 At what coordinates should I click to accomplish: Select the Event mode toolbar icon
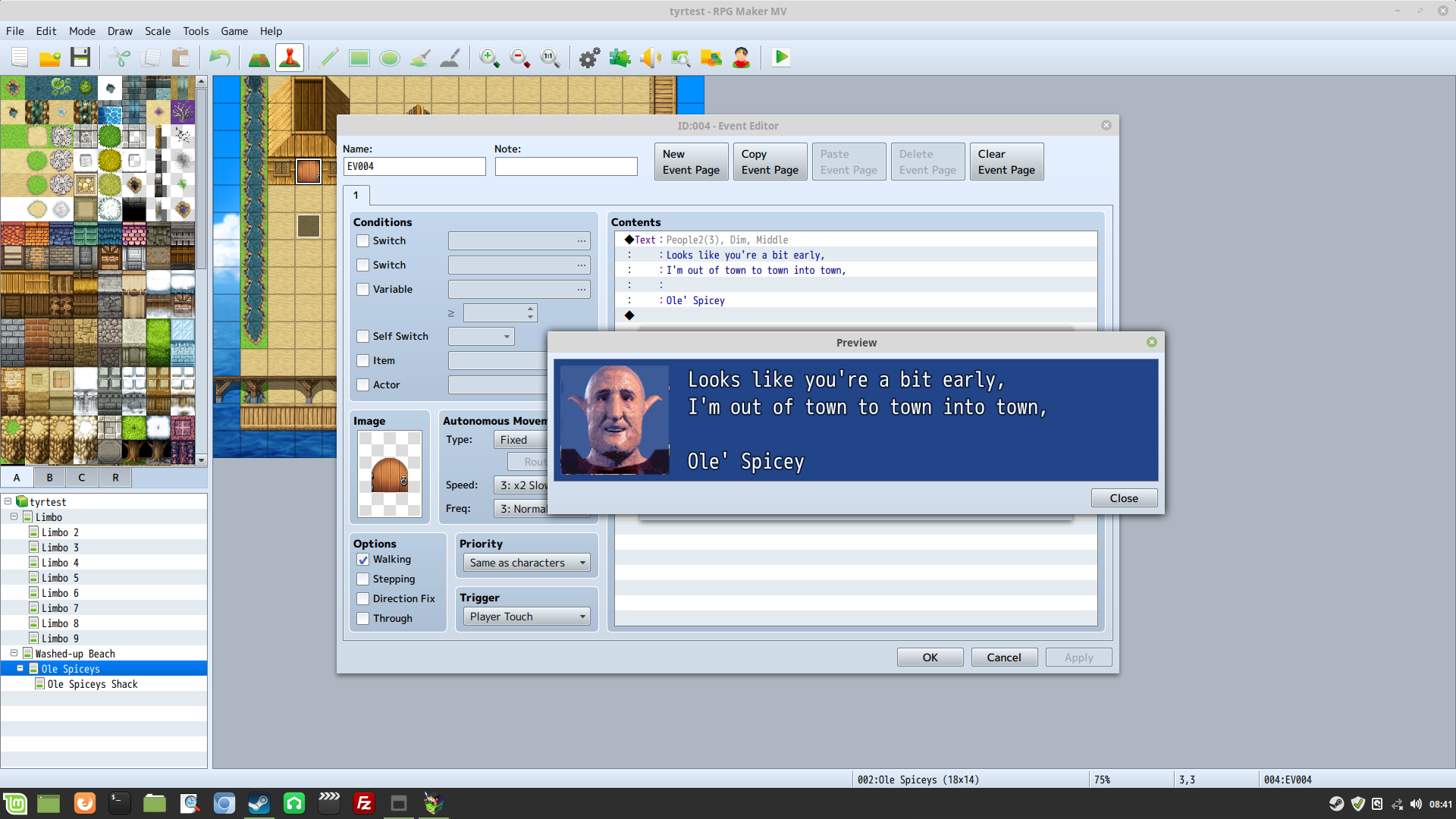[x=290, y=58]
